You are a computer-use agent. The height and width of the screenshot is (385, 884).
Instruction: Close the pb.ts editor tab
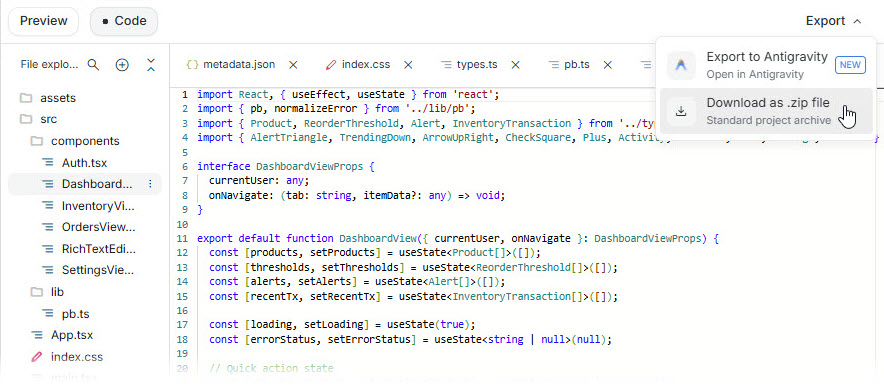pyautogui.click(x=608, y=65)
